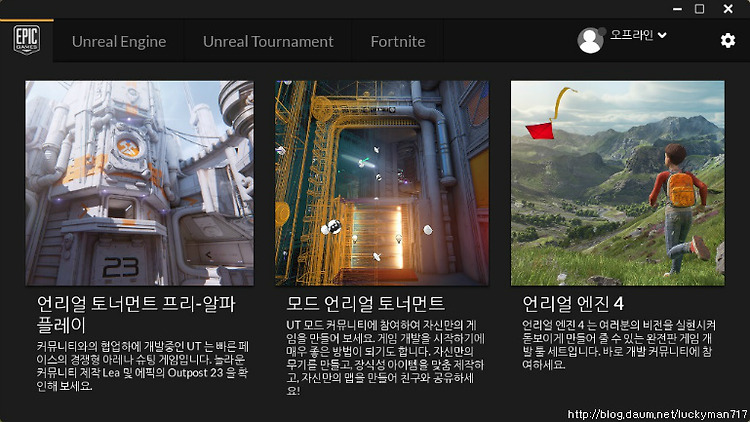Switch to the Unreal Tournament tab
The width and height of the screenshot is (750, 422).
click(x=268, y=42)
